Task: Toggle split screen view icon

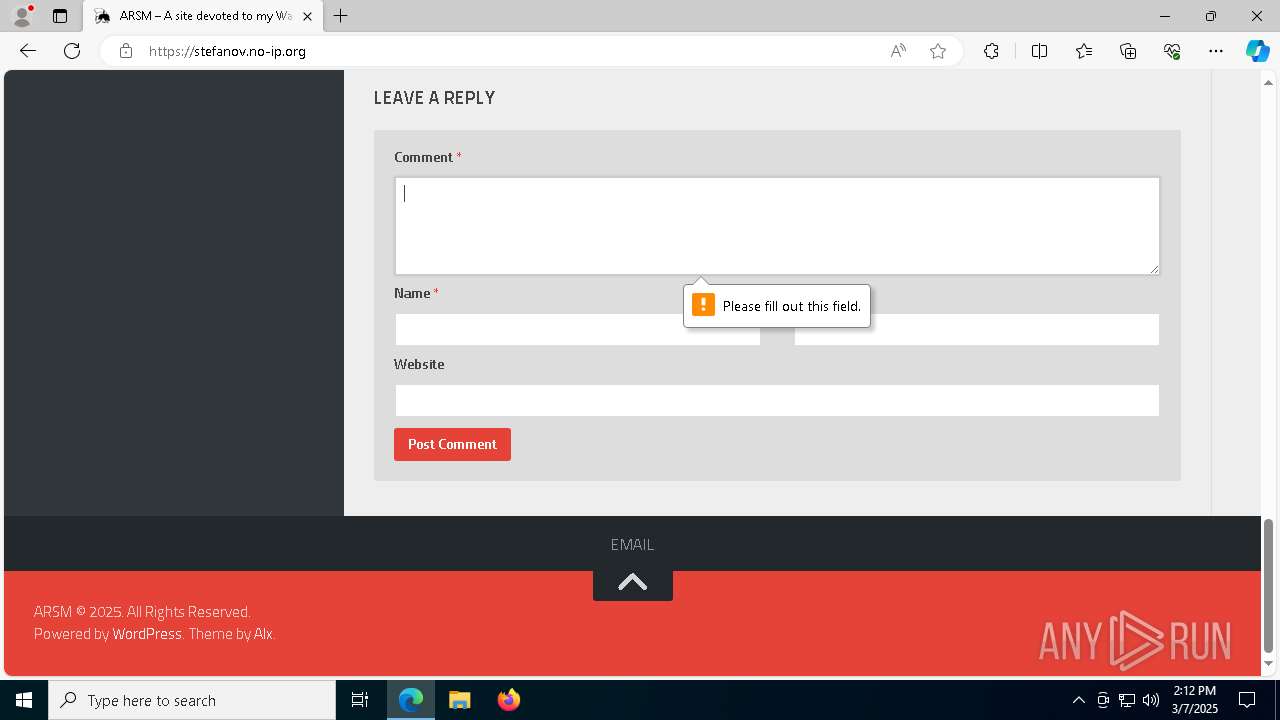Action: coord(1039,51)
